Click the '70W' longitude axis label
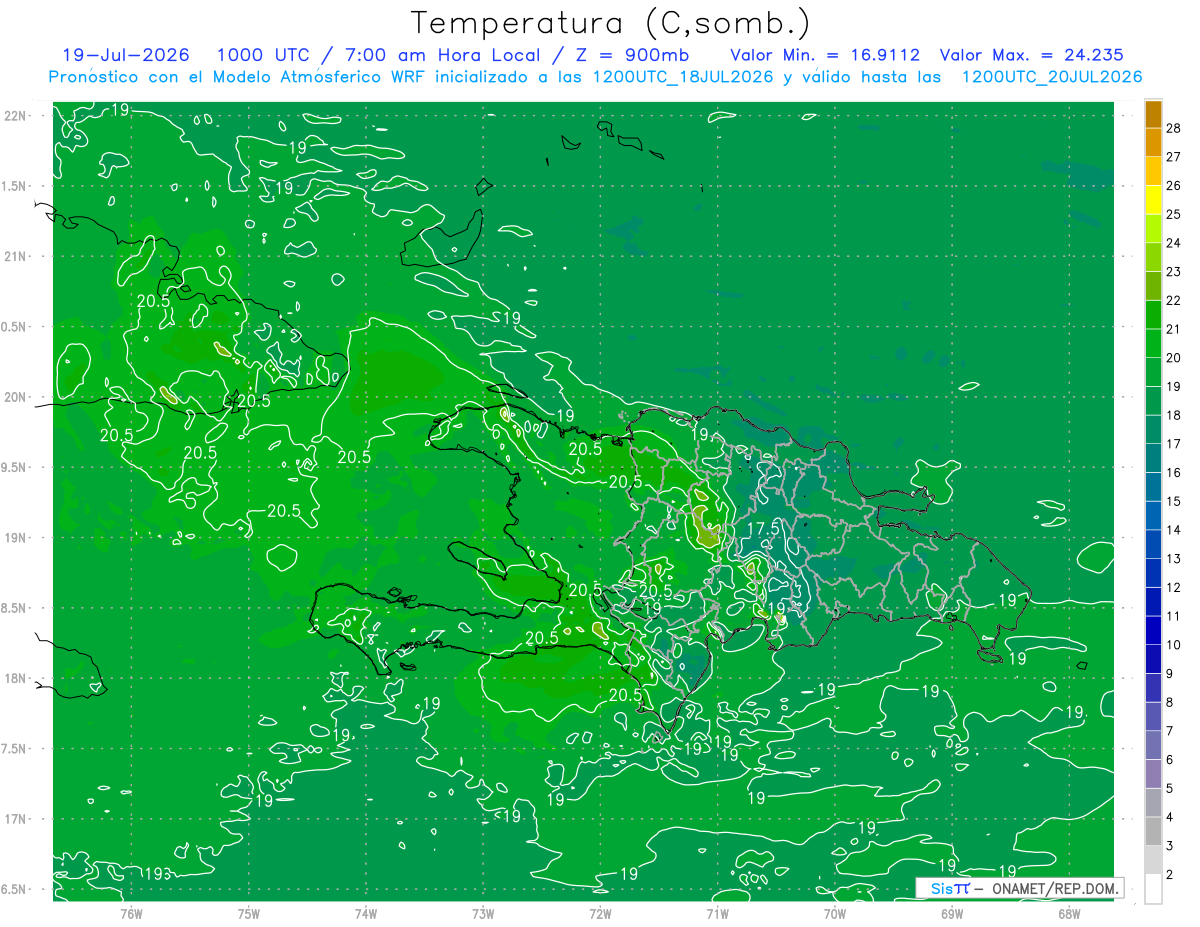This screenshot has width=1200, height=927. click(835, 913)
